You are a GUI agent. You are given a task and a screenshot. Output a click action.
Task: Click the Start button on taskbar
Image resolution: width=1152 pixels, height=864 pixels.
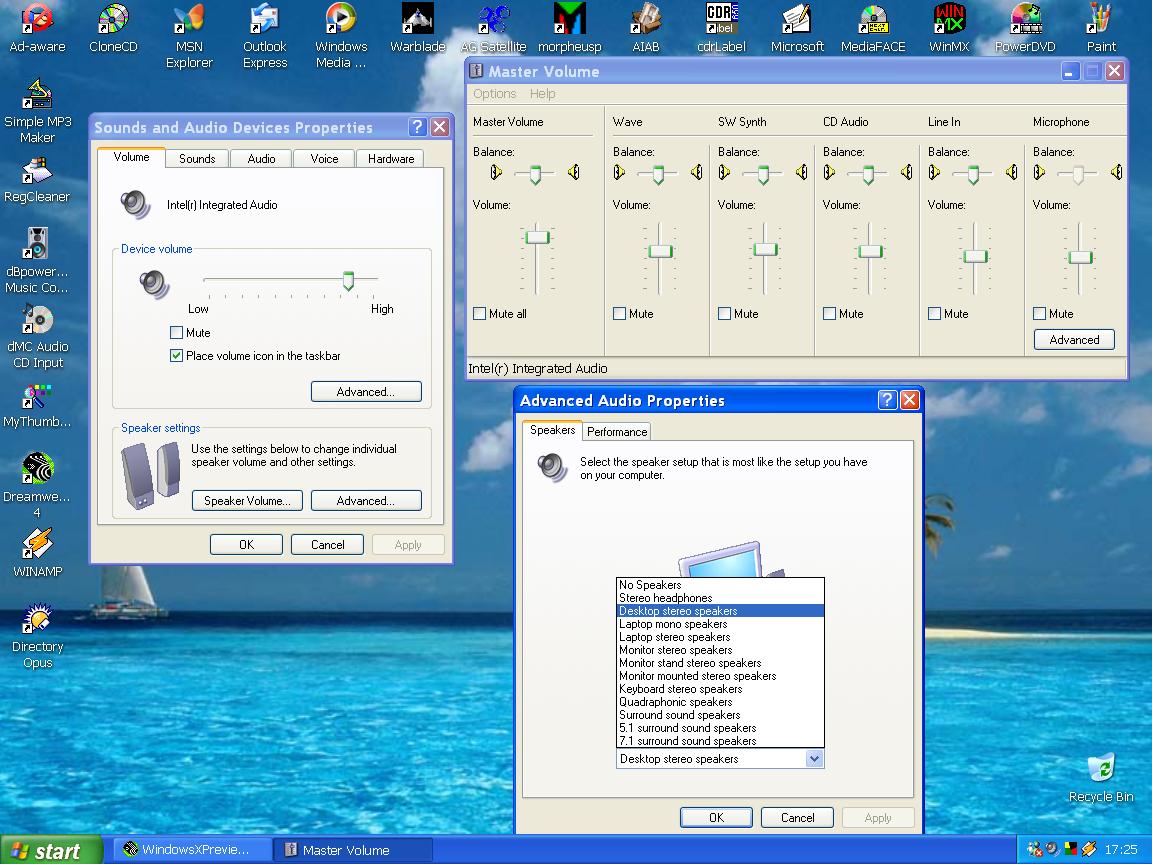(50, 850)
